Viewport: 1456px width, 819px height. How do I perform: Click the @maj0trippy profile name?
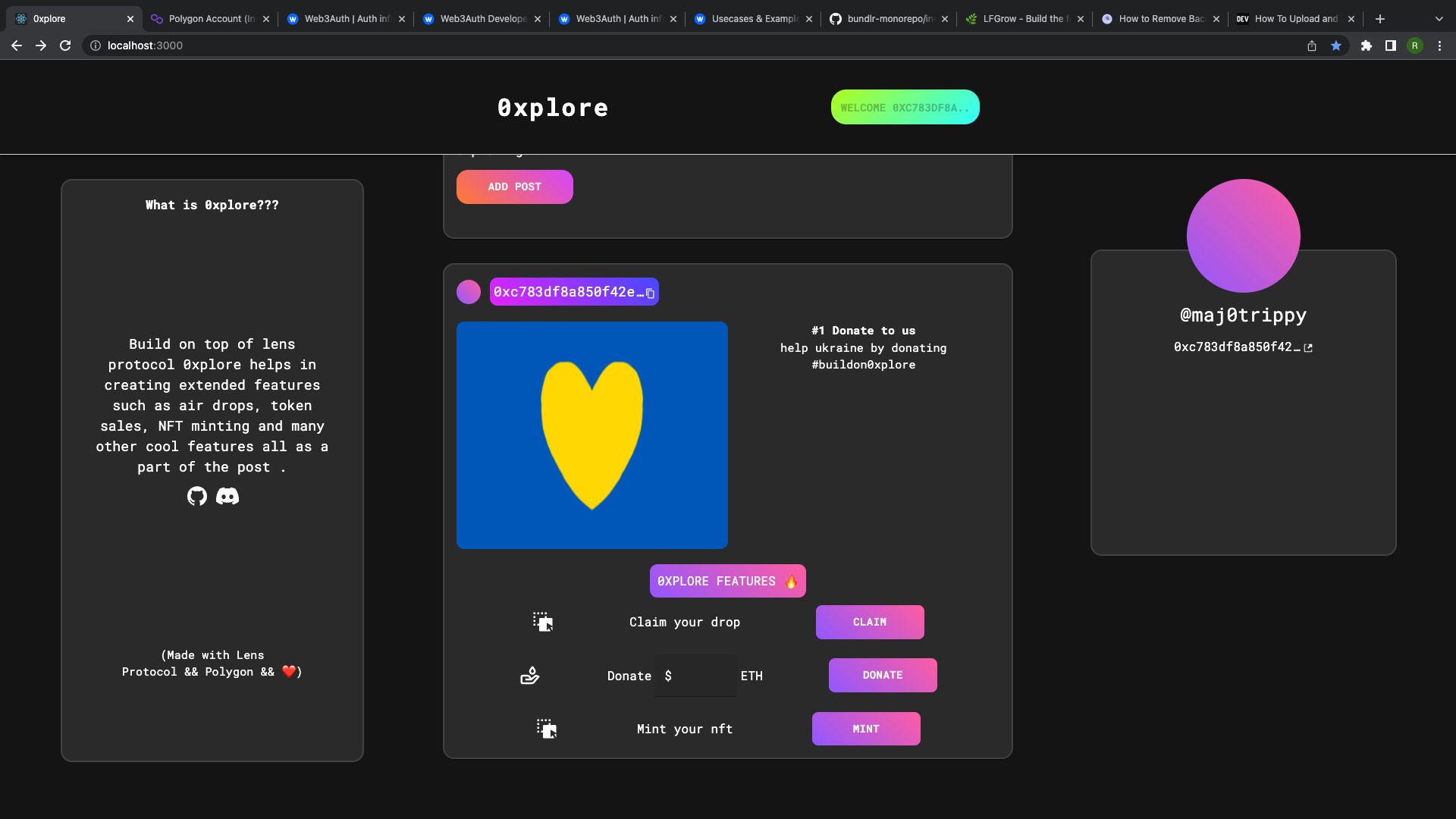(1243, 314)
